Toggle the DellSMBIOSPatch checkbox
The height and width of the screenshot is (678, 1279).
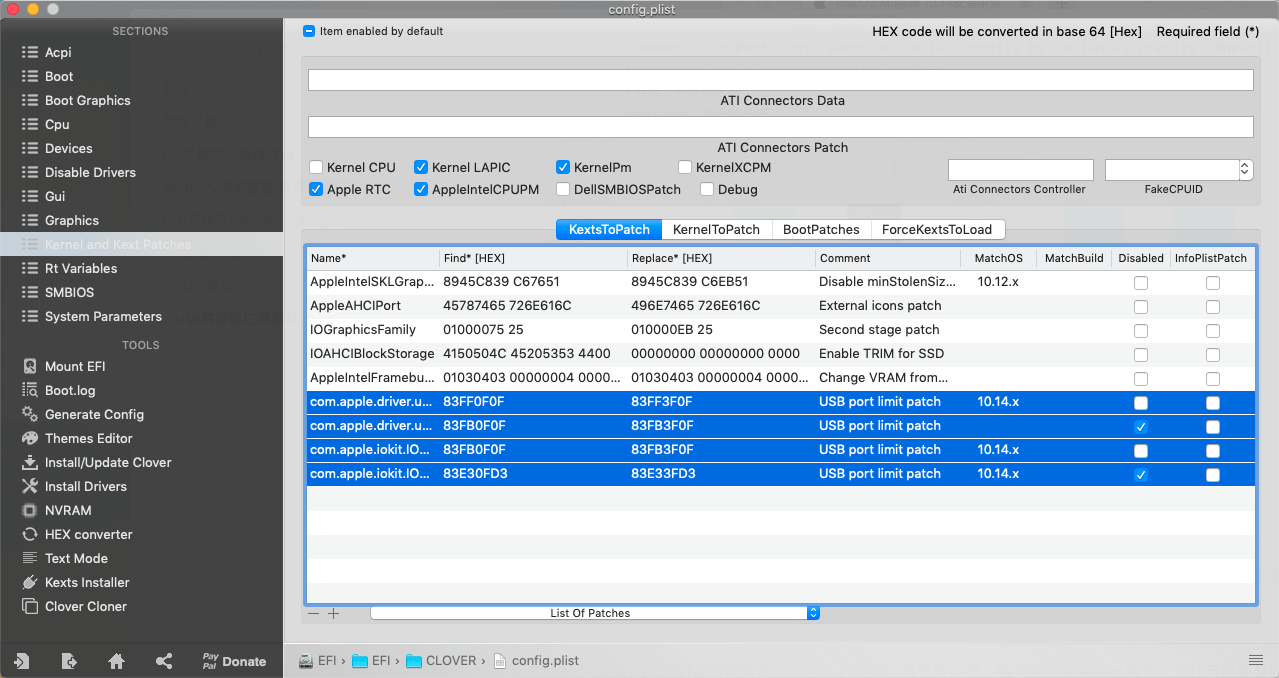[564, 189]
